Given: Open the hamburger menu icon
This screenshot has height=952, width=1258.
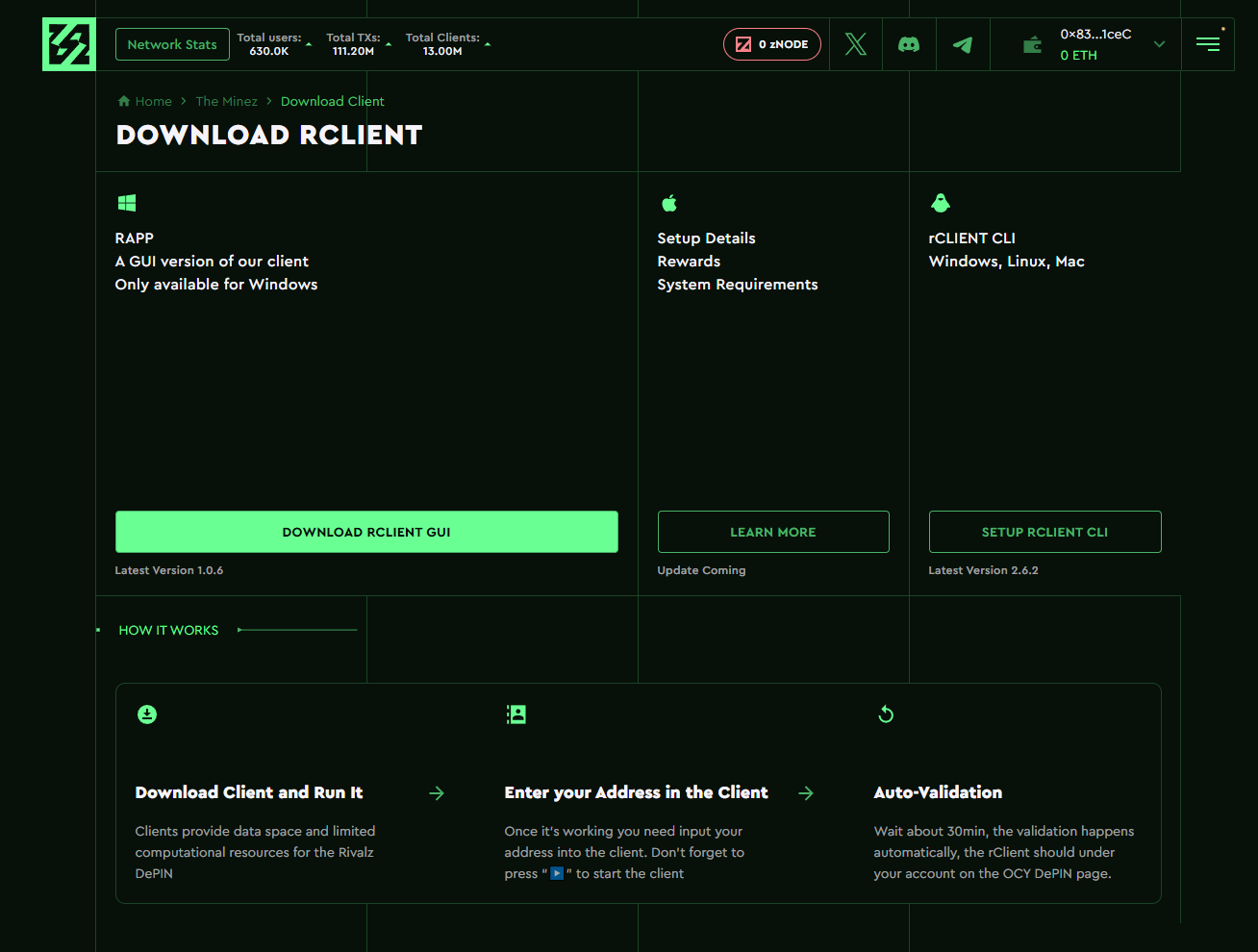Looking at the screenshot, I should pos(1208,44).
